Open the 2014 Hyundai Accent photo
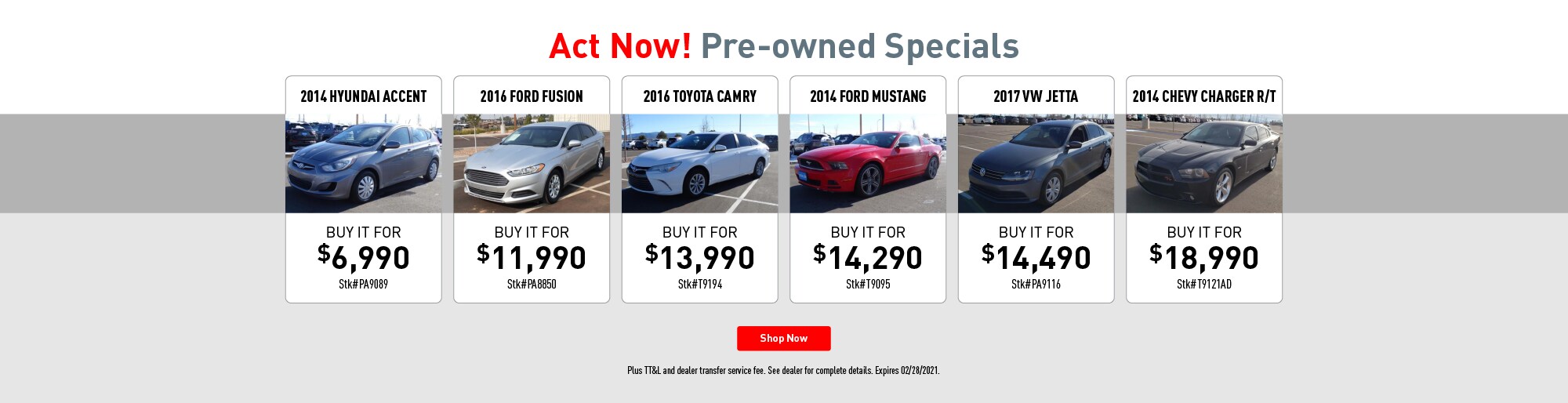 pos(363,164)
